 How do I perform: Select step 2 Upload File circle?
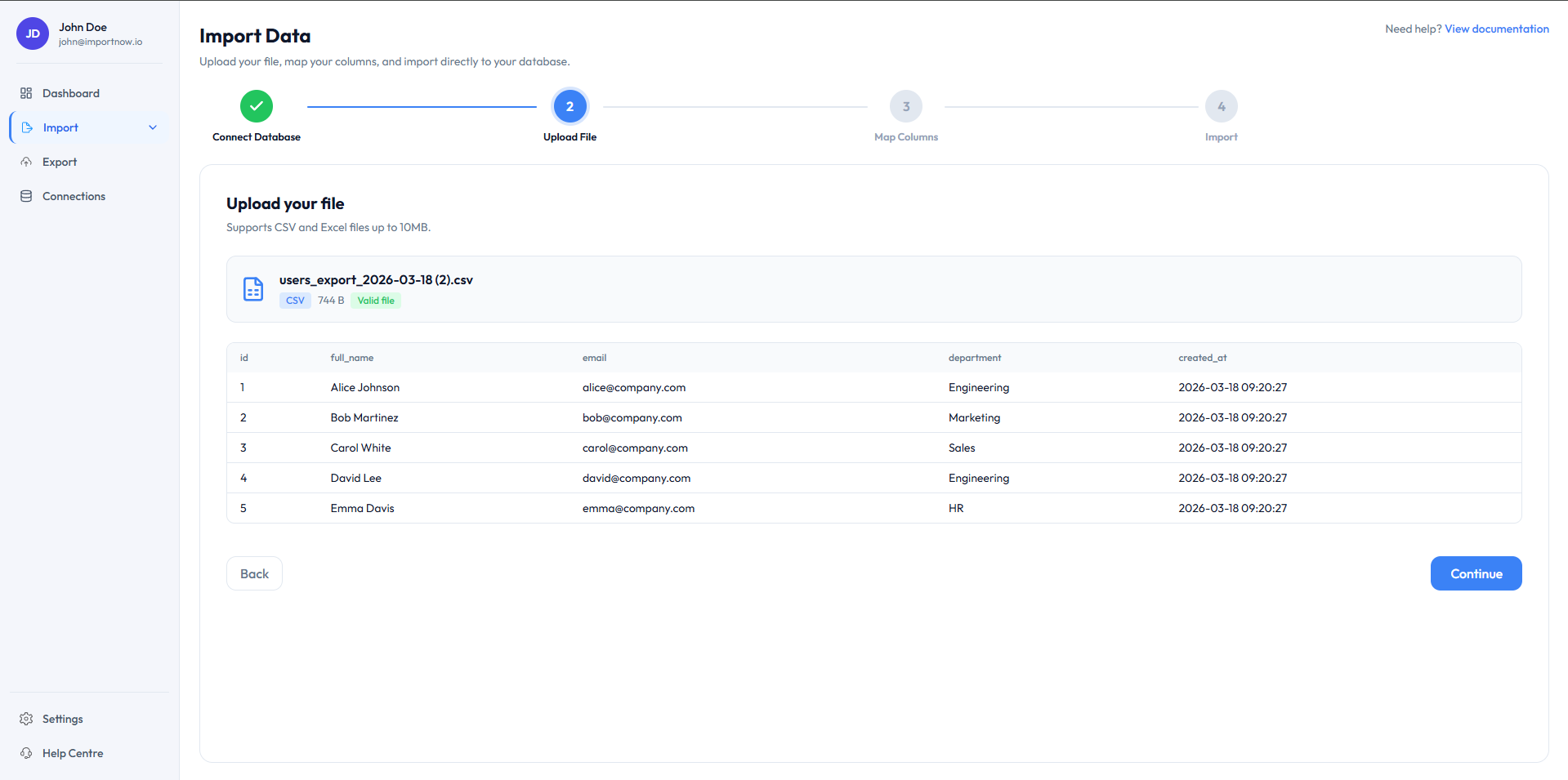pos(570,106)
